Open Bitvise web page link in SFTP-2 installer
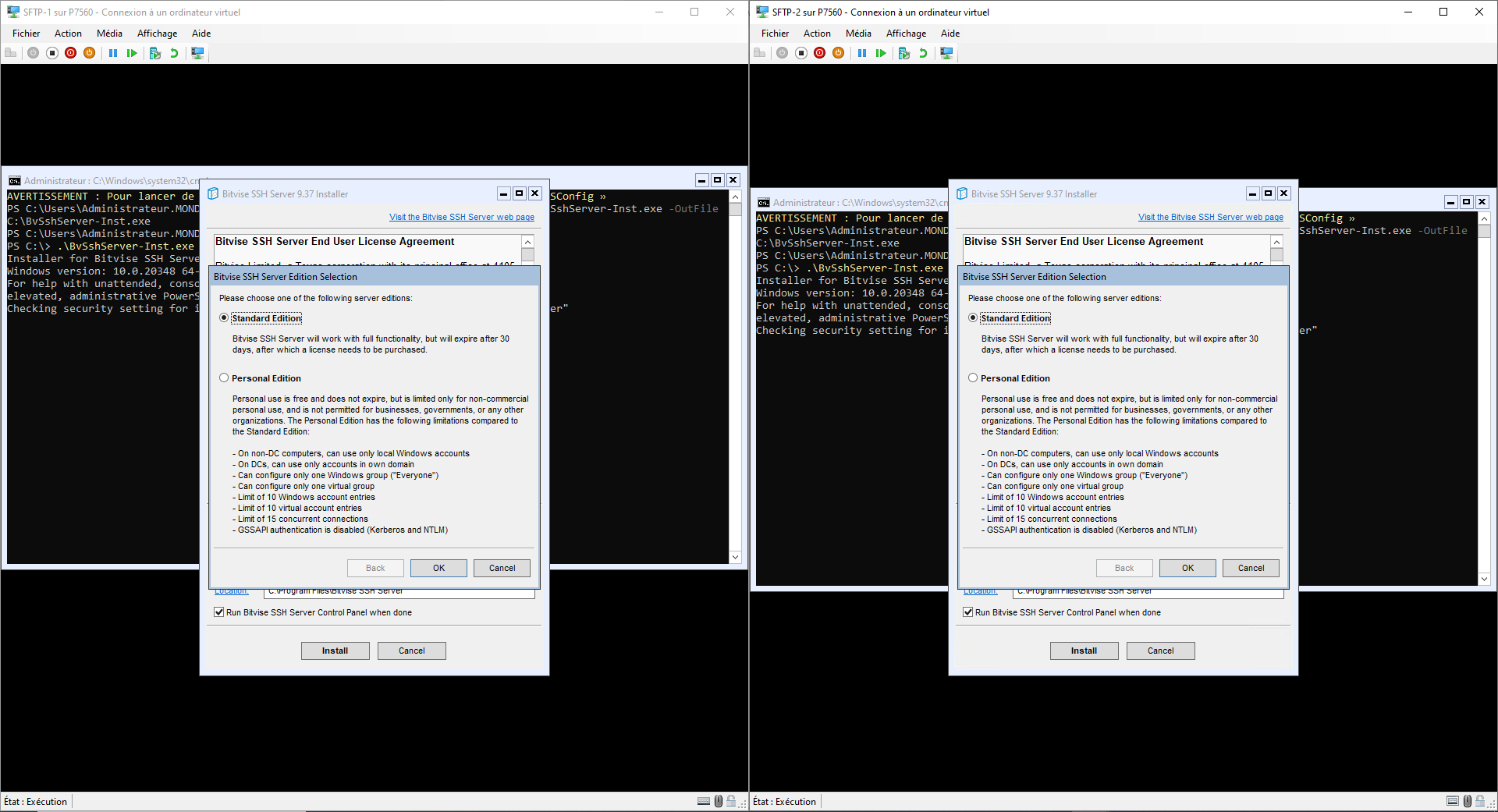1498x812 pixels. (1211, 217)
